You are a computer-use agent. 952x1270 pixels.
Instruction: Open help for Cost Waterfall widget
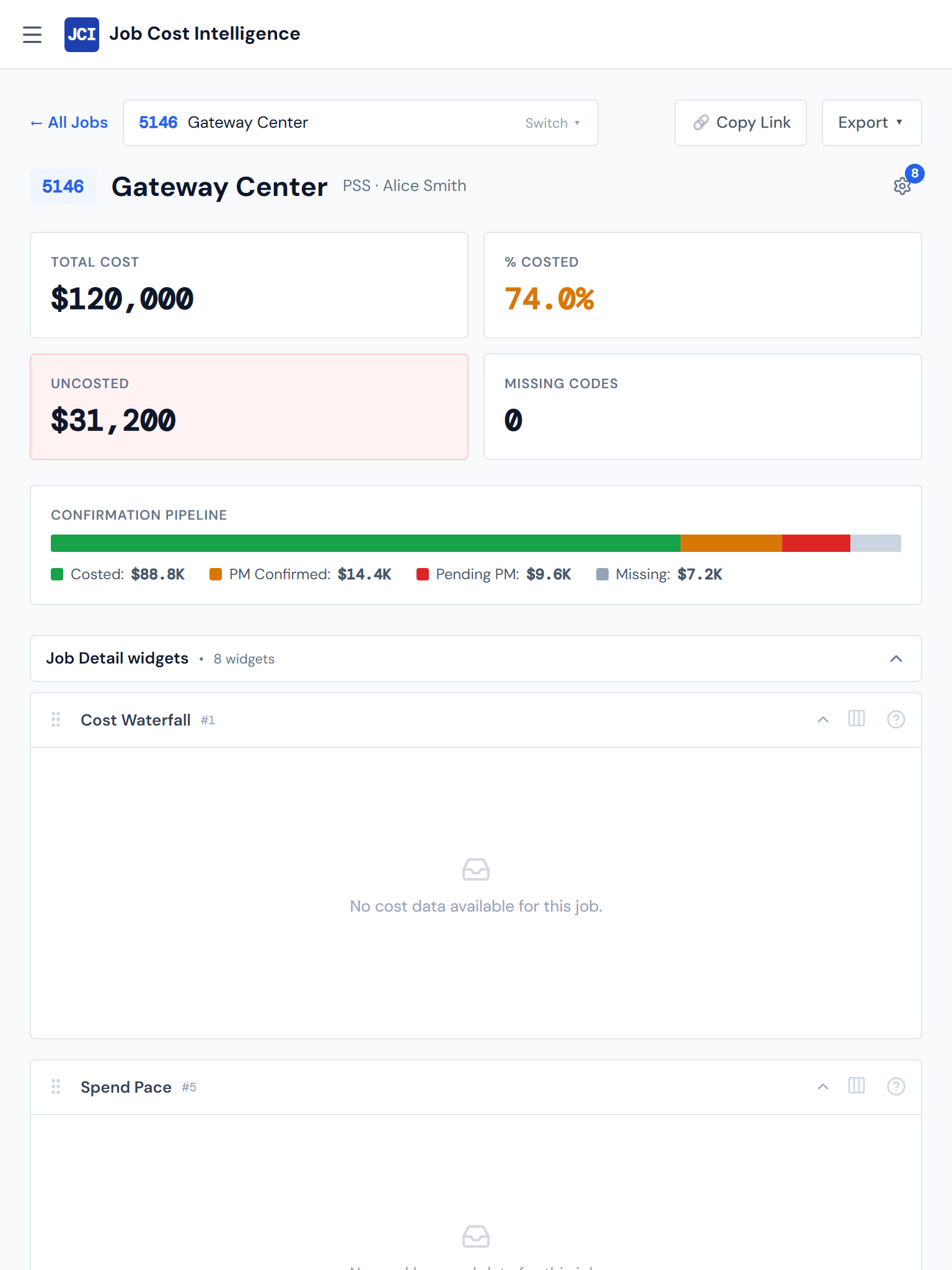click(x=896, y=719)
